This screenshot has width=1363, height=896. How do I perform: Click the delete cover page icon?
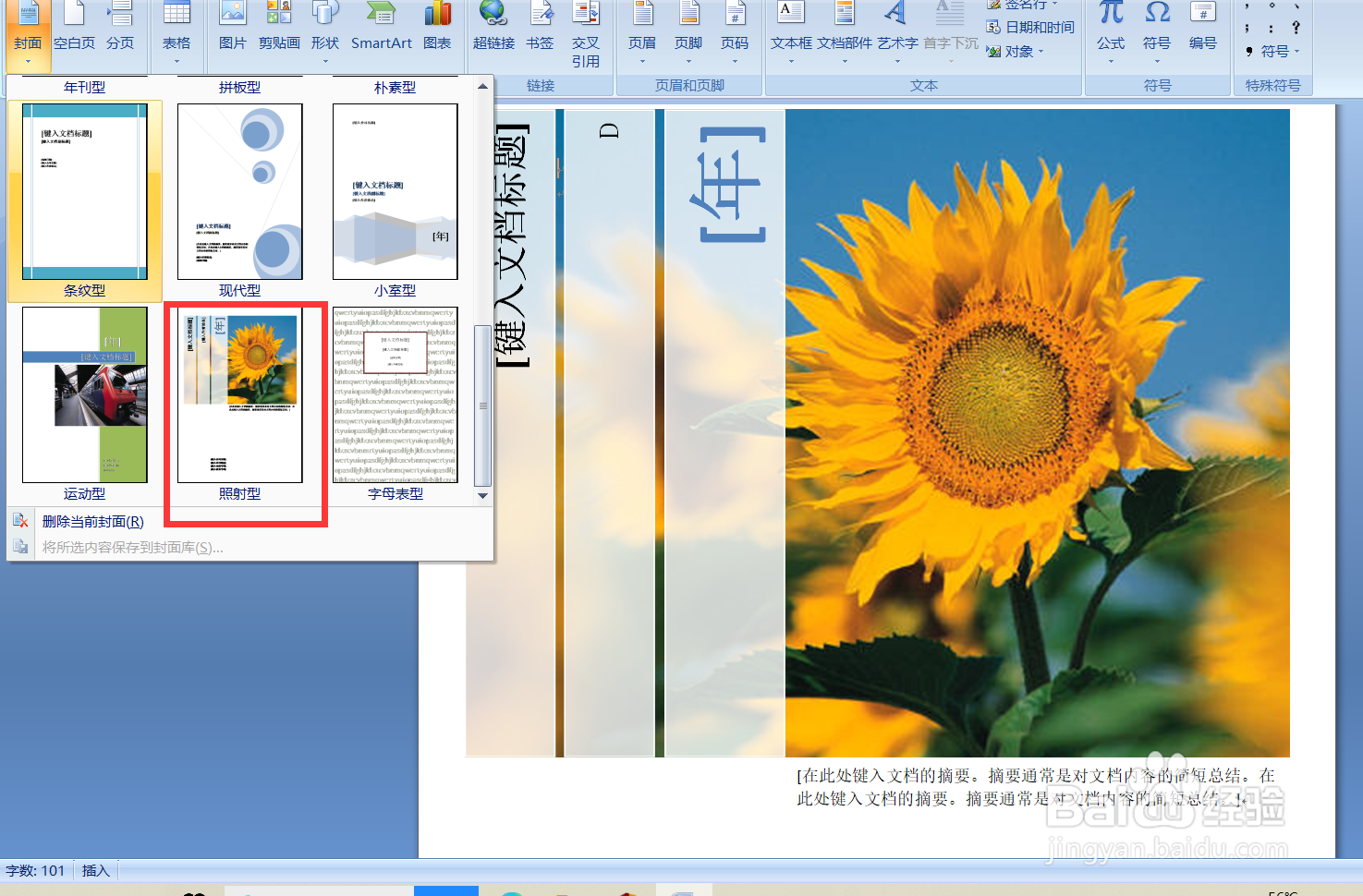20,522
